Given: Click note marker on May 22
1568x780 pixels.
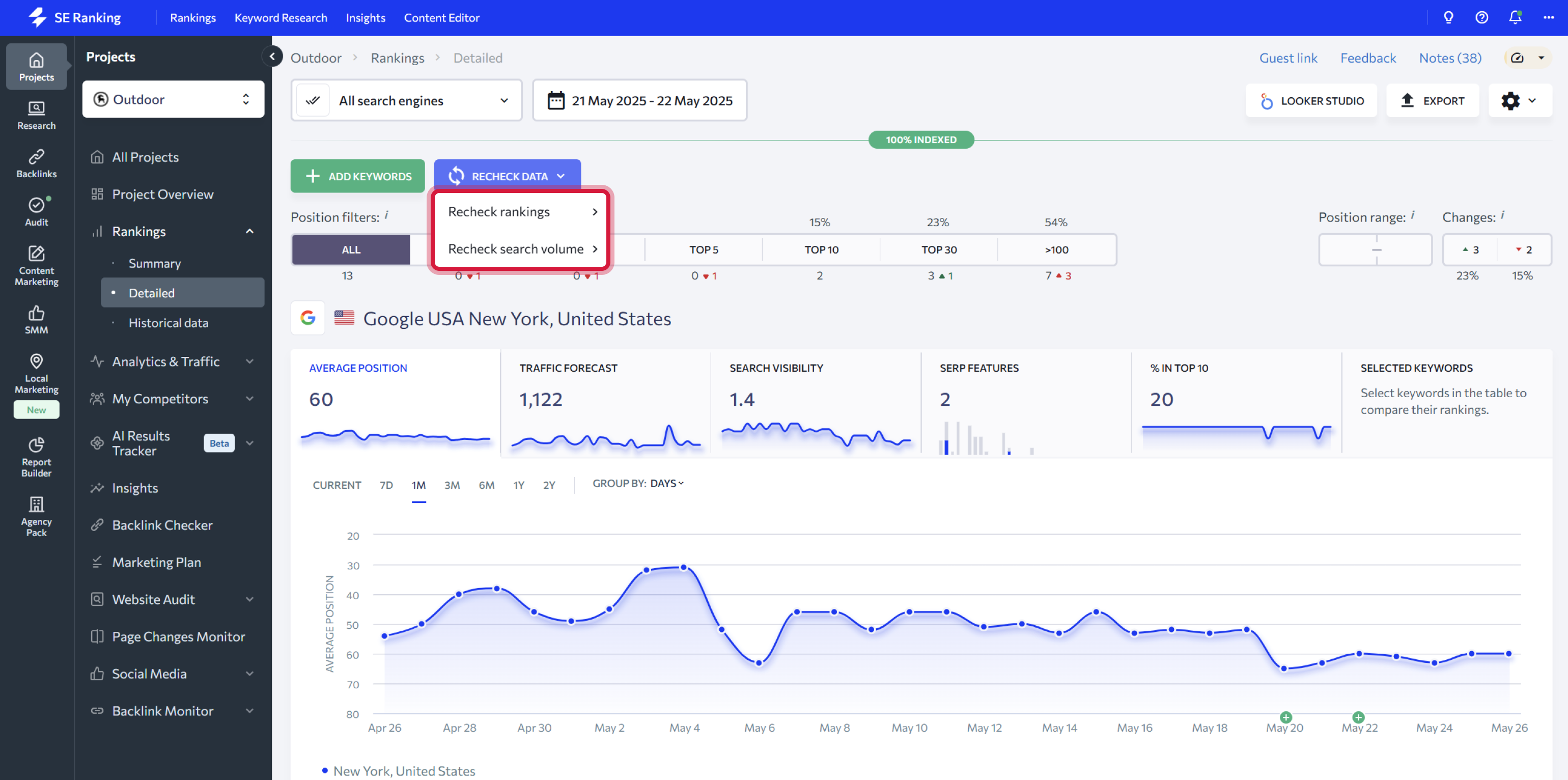Looking at the screenshot, I should [x=1358, y=717].
